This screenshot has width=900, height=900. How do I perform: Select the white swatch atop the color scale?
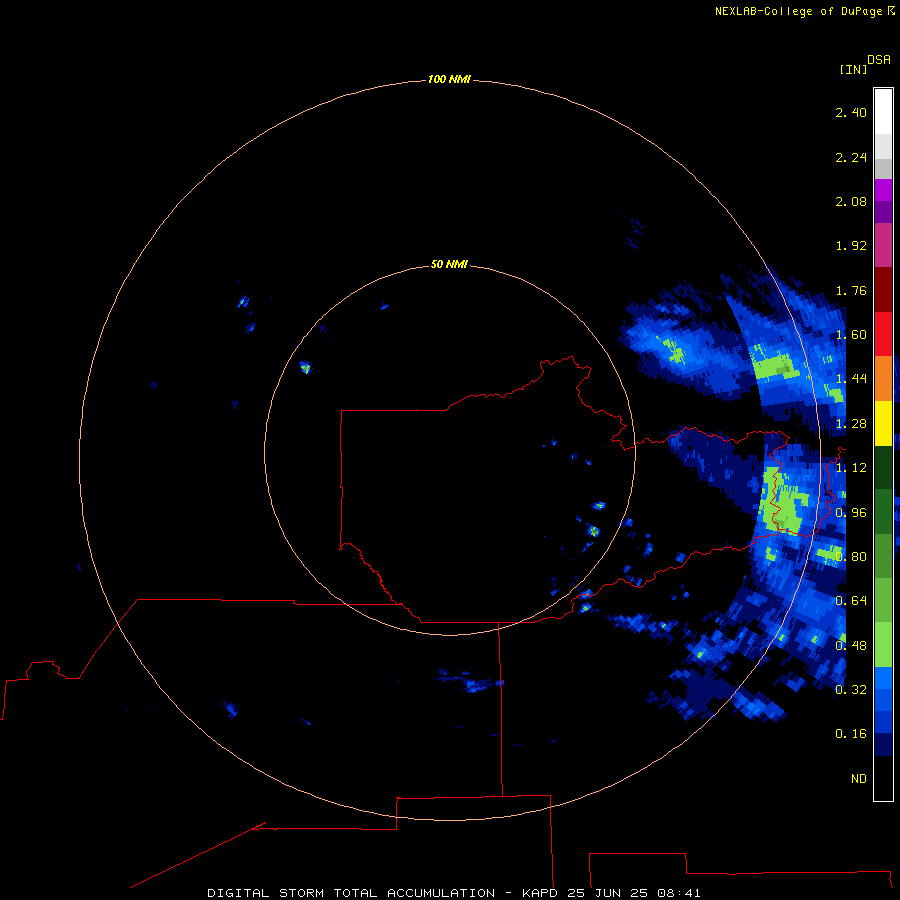point(883,111)
